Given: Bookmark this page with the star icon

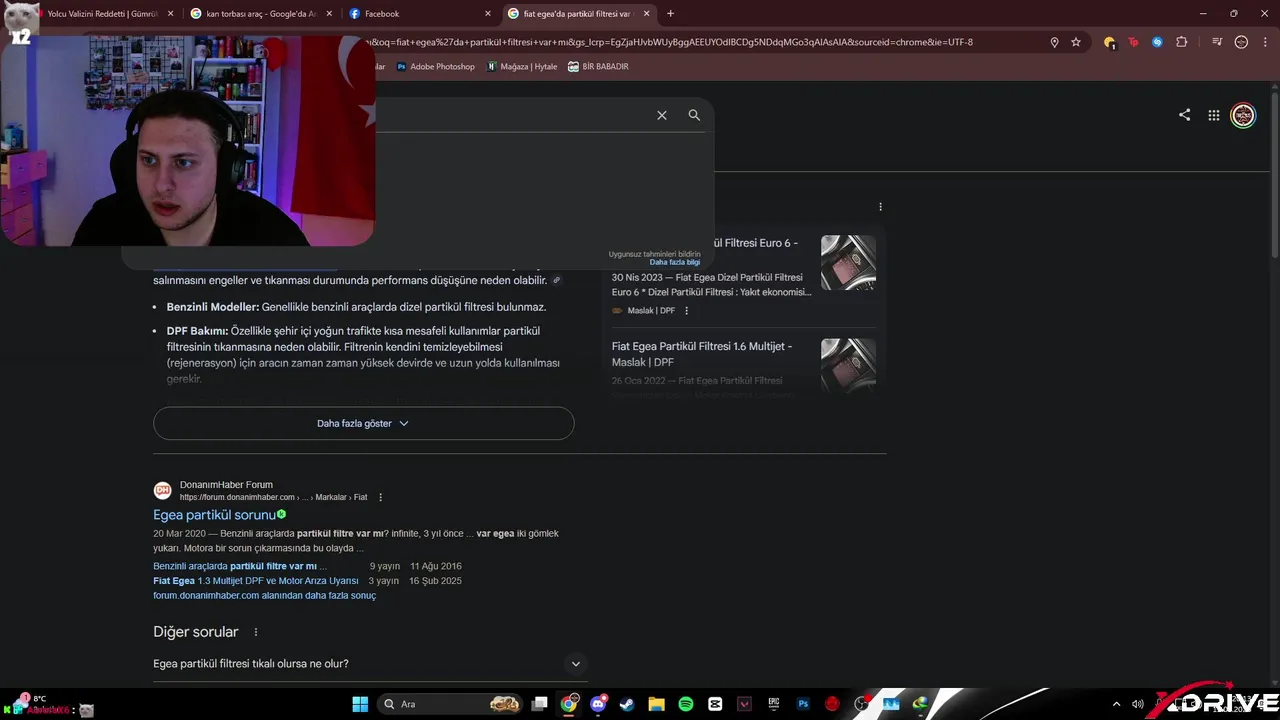Looking at the screenshot, I should tap(1076, 42).
